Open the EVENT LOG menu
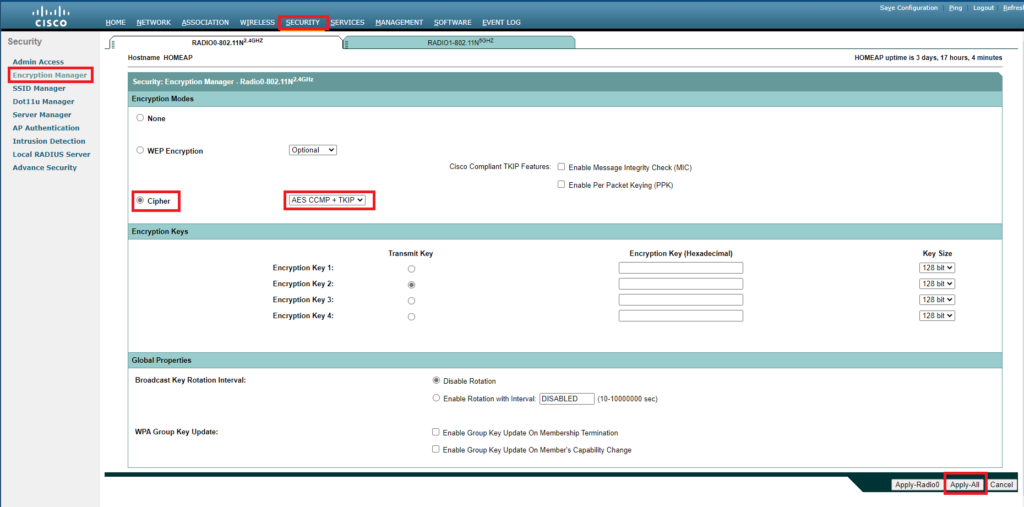1024x507 pixels. tap(502, 22)
